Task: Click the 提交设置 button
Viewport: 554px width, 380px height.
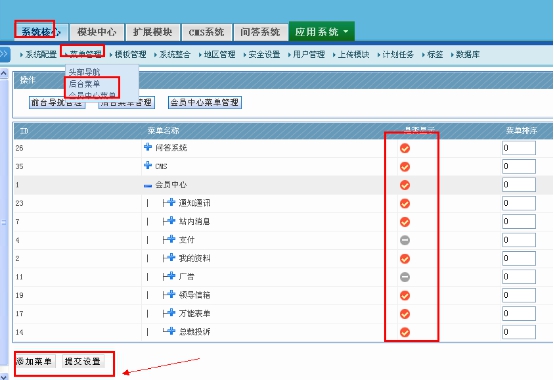Action: [83, 361]
